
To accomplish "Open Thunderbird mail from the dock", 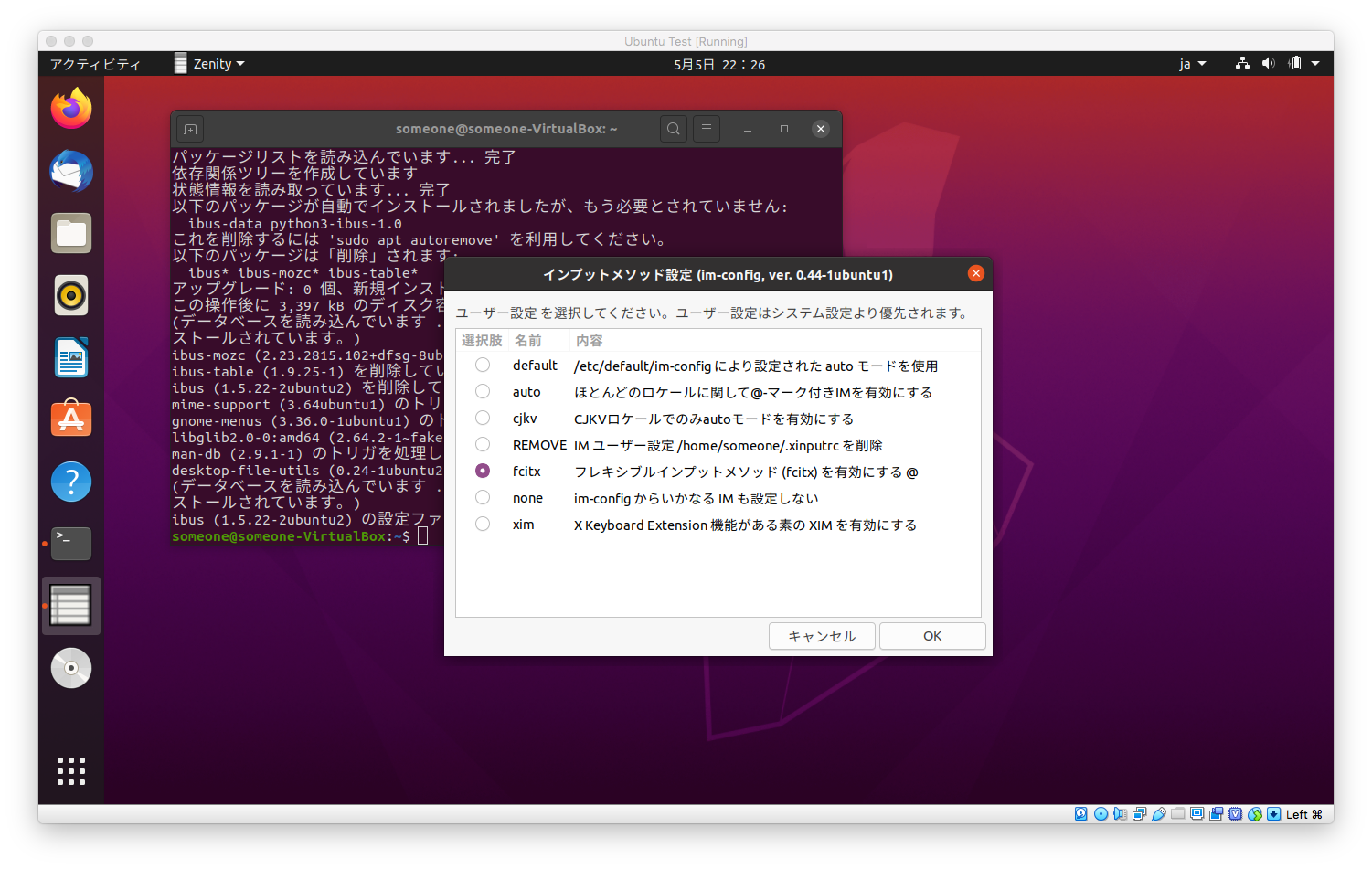I will 71,171.
